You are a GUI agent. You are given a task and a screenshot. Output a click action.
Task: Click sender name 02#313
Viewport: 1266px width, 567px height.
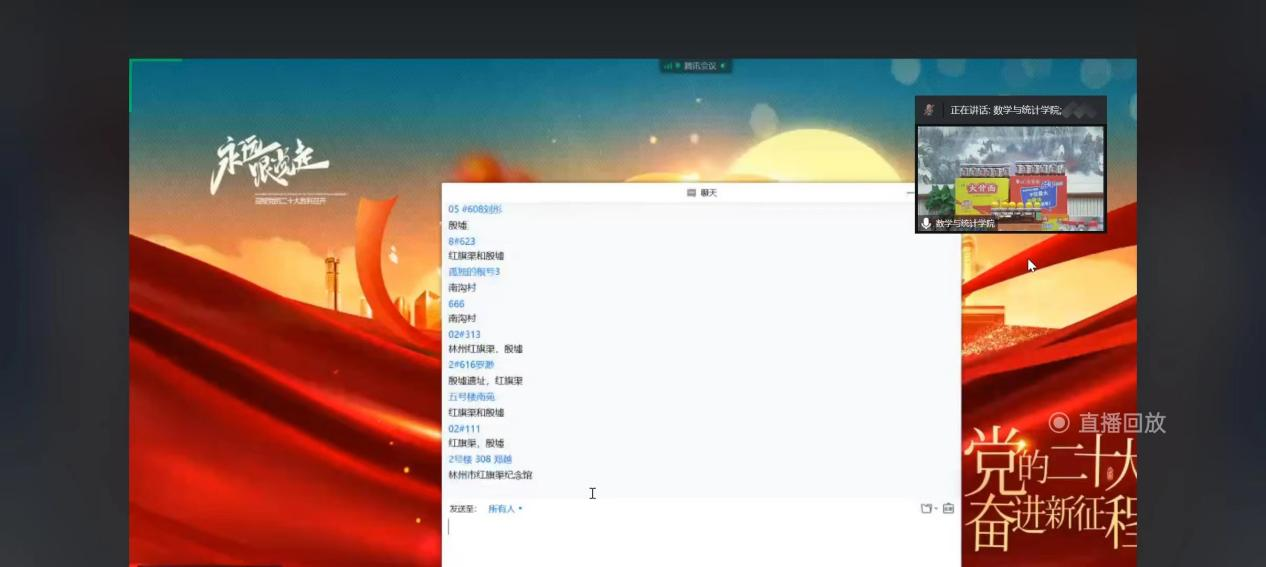tap(464, 335)
